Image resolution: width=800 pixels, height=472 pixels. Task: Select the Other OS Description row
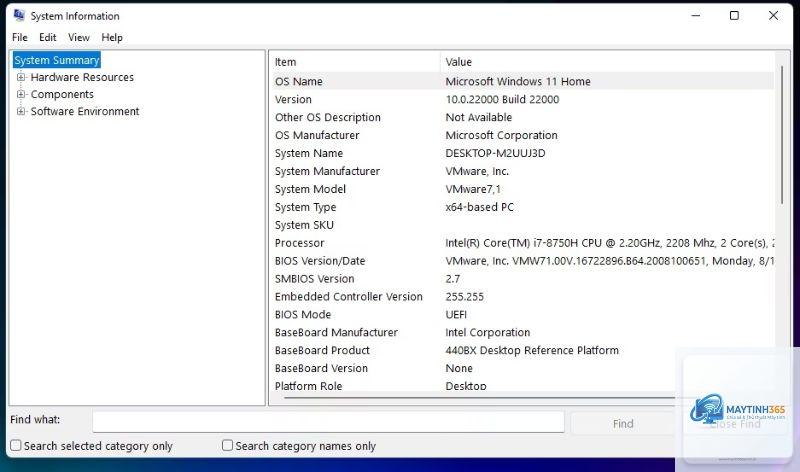pos(522,117)
